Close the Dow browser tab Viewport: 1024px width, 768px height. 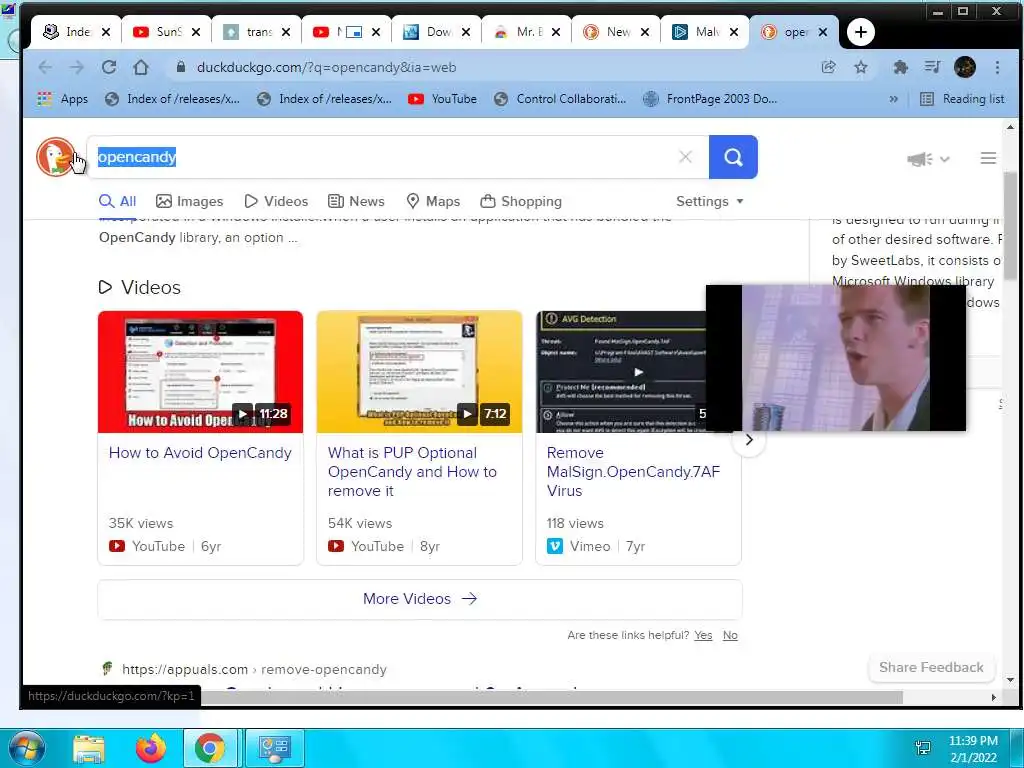[466, 32]
